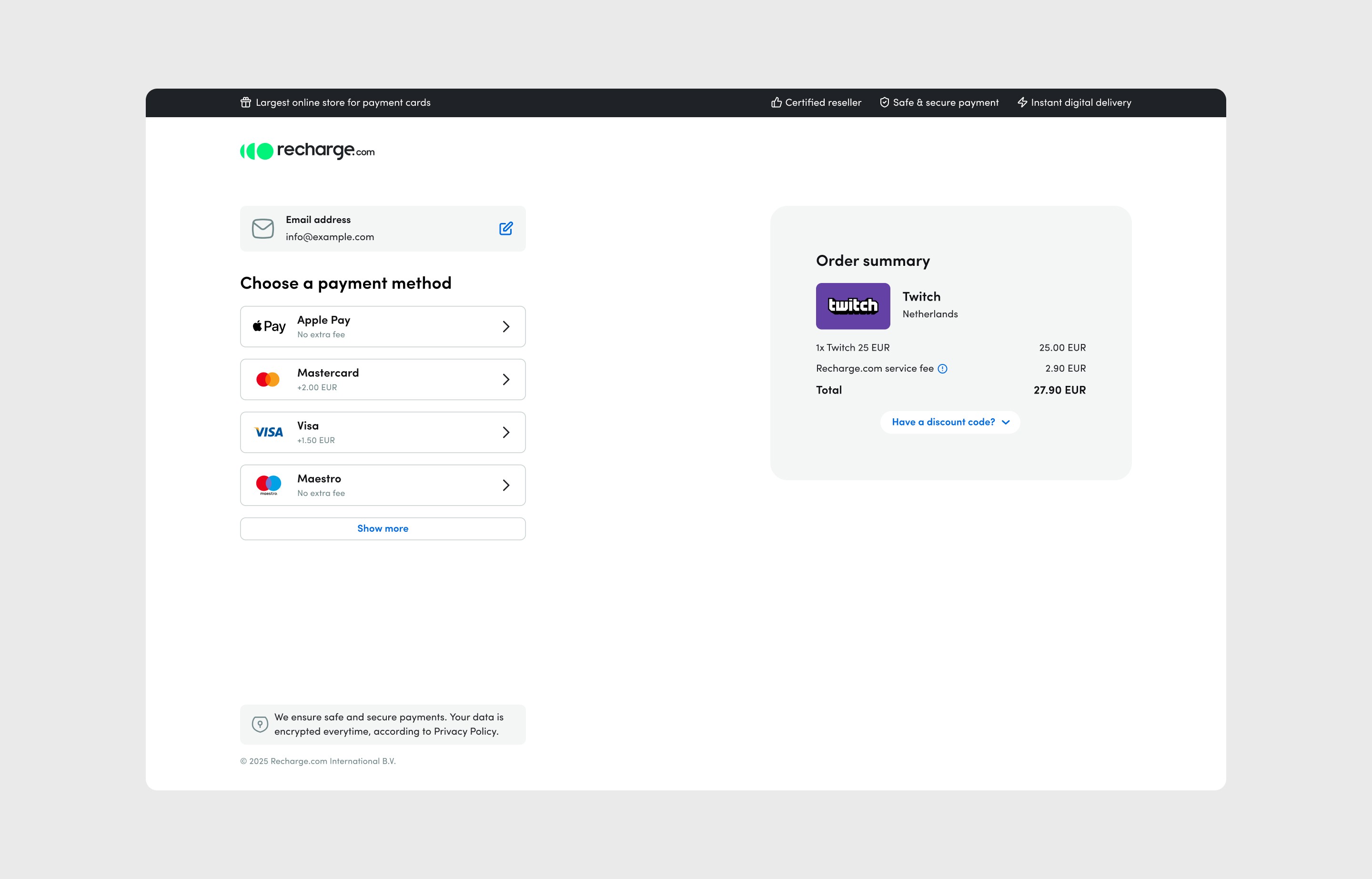Click Instant digital delivery header item
The image size is (1372, 879).
coord(1074,103)
